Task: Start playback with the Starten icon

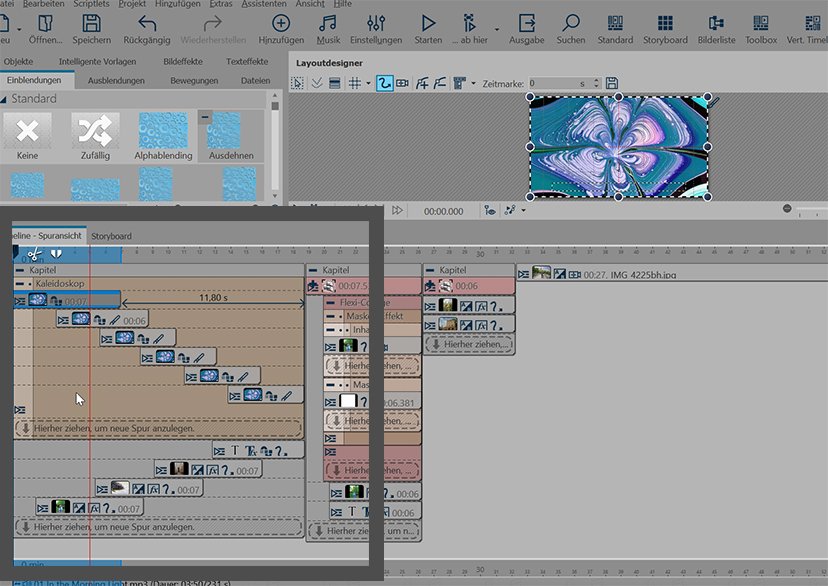Action: 428,23
